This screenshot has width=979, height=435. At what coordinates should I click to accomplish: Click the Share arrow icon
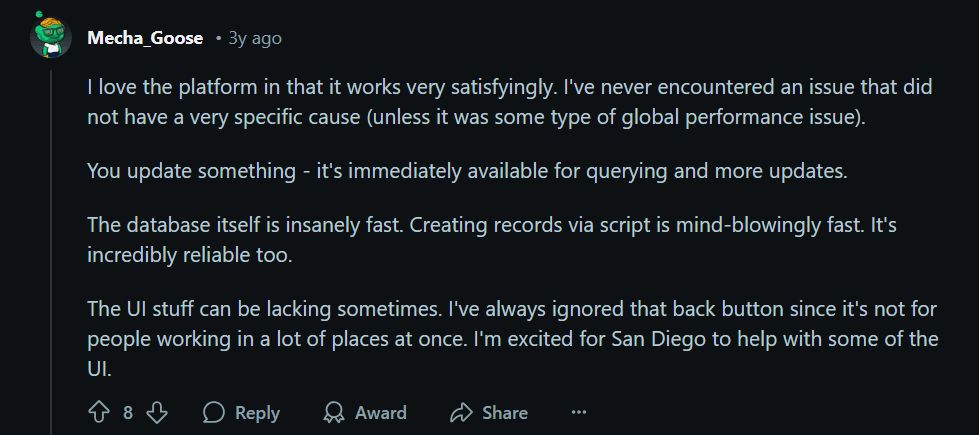(x=461, y=412)
